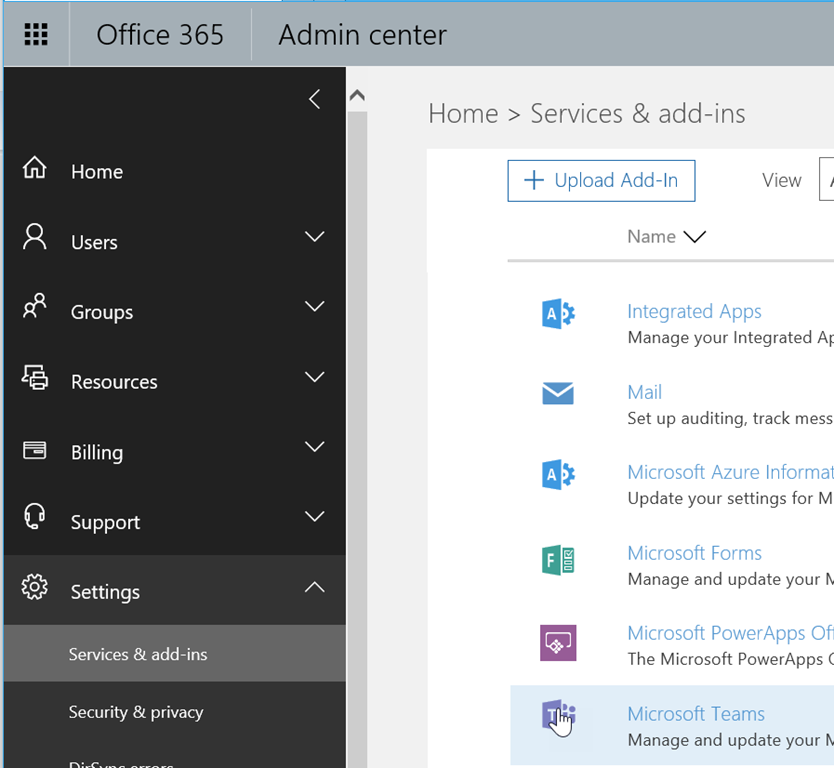Open Security & privacy menu item

tap(136, 712)
